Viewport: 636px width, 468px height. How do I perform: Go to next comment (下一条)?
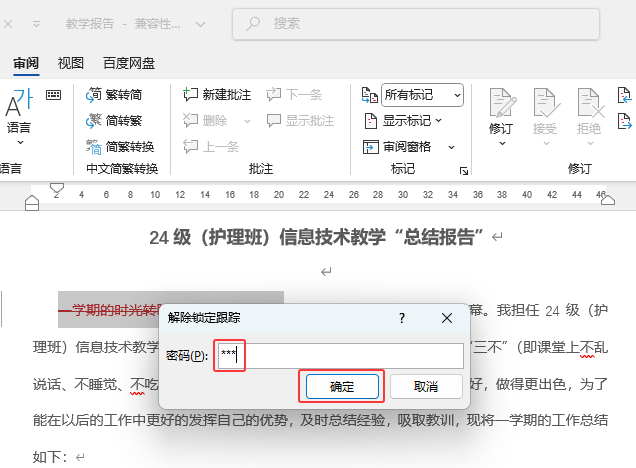294,95
